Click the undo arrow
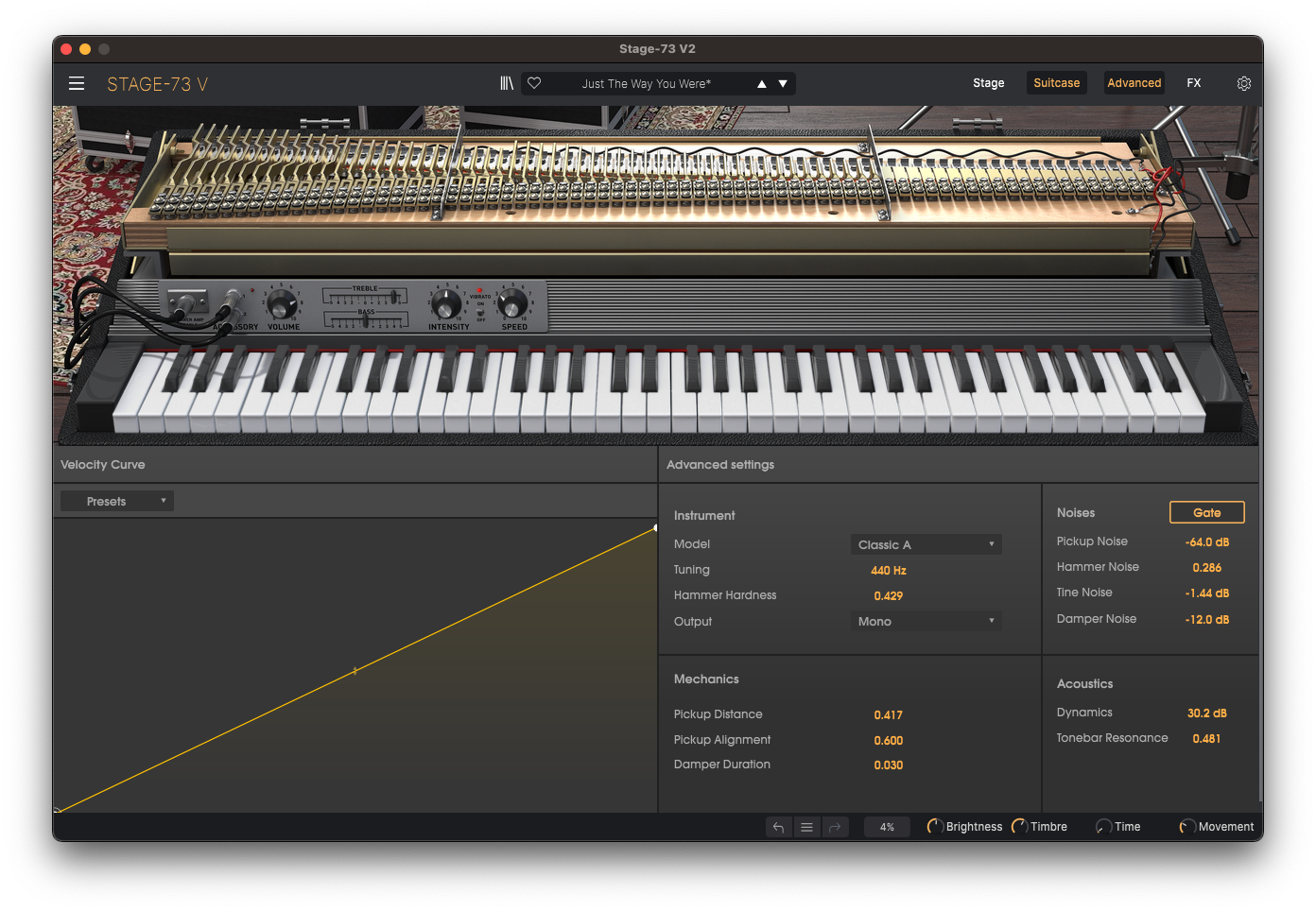 click(778, 827)
